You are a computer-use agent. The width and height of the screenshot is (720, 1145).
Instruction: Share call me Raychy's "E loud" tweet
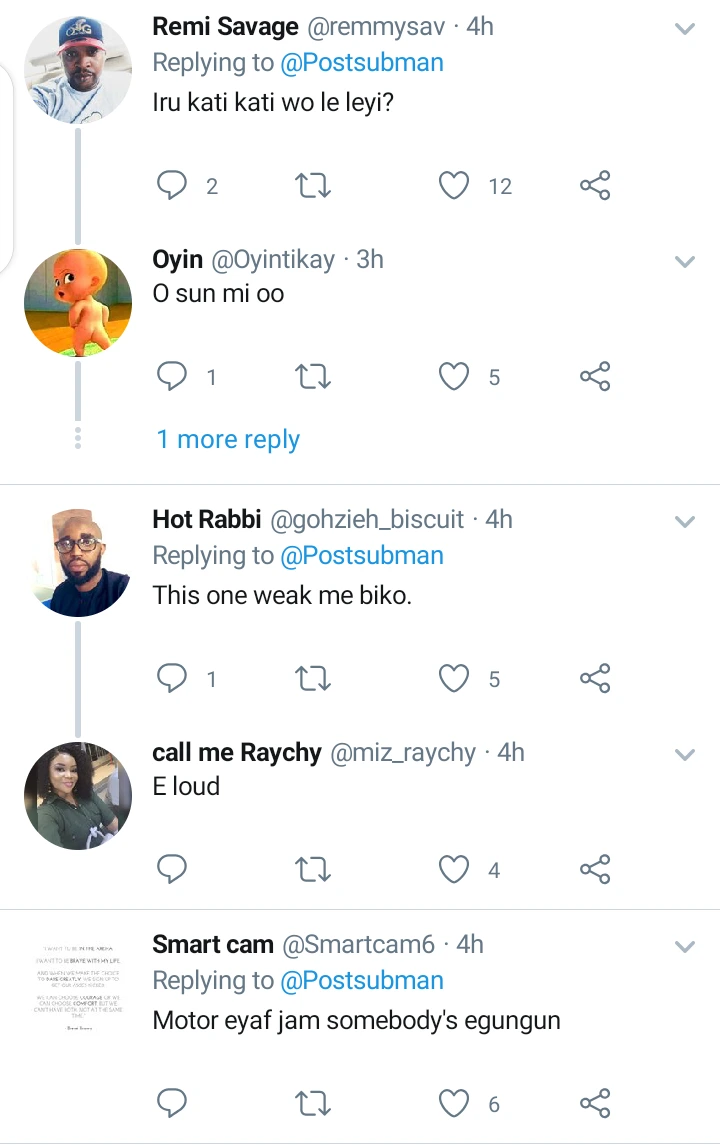tap(595, 870)
